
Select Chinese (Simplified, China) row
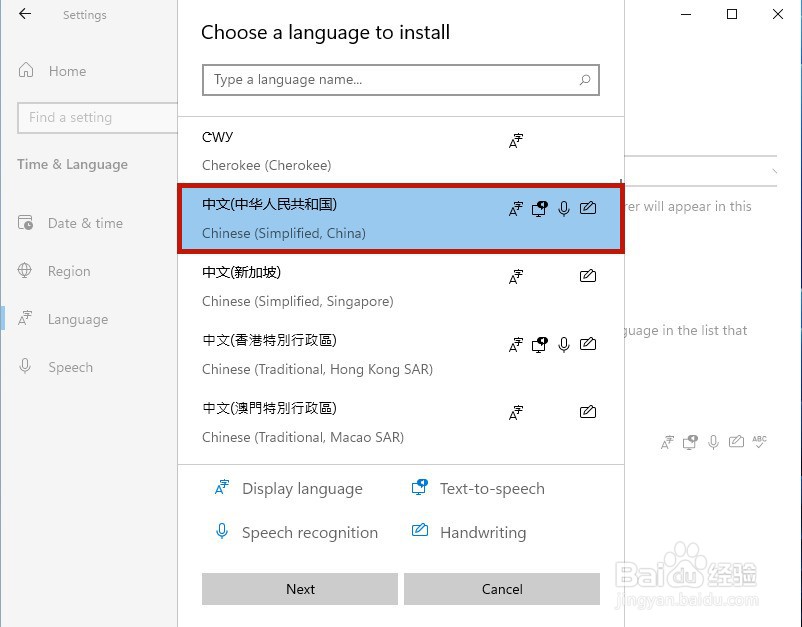(x=400, y=218)
